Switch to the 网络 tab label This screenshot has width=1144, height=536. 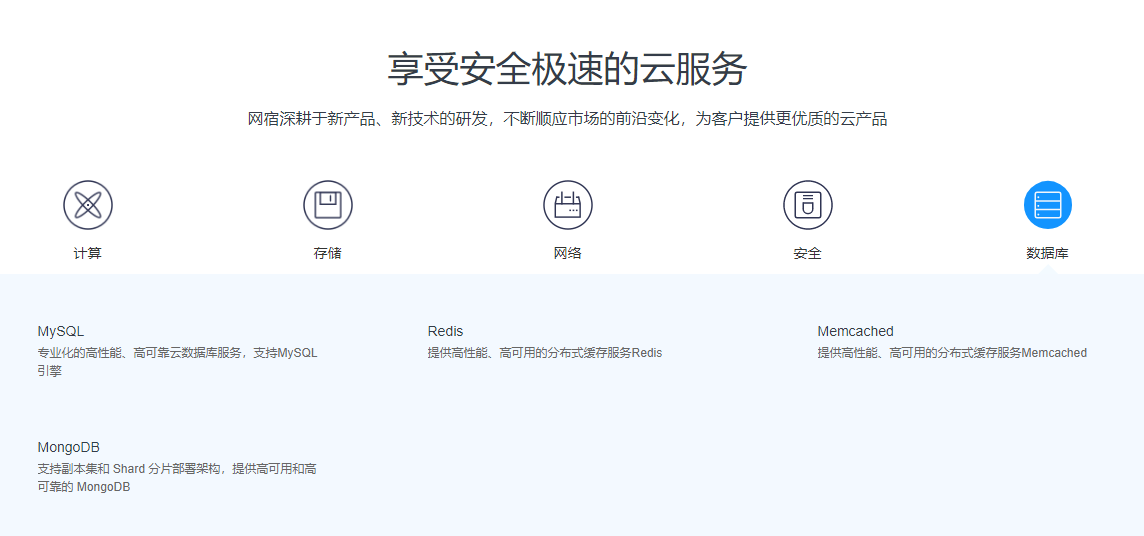(x=568, y=254)
